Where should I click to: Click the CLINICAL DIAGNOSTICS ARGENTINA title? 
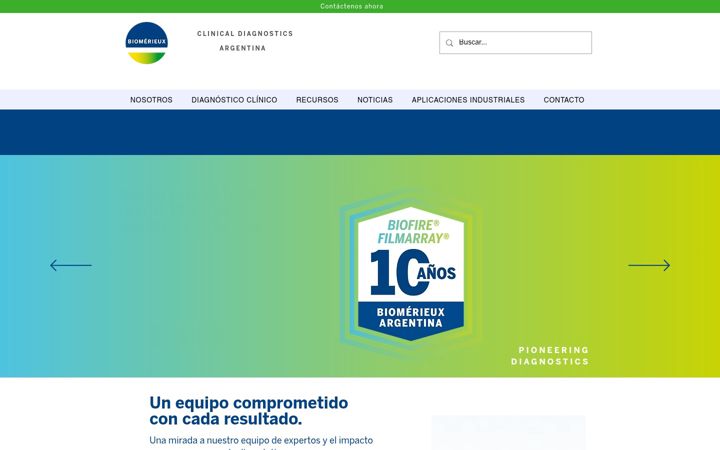point(245,41)
